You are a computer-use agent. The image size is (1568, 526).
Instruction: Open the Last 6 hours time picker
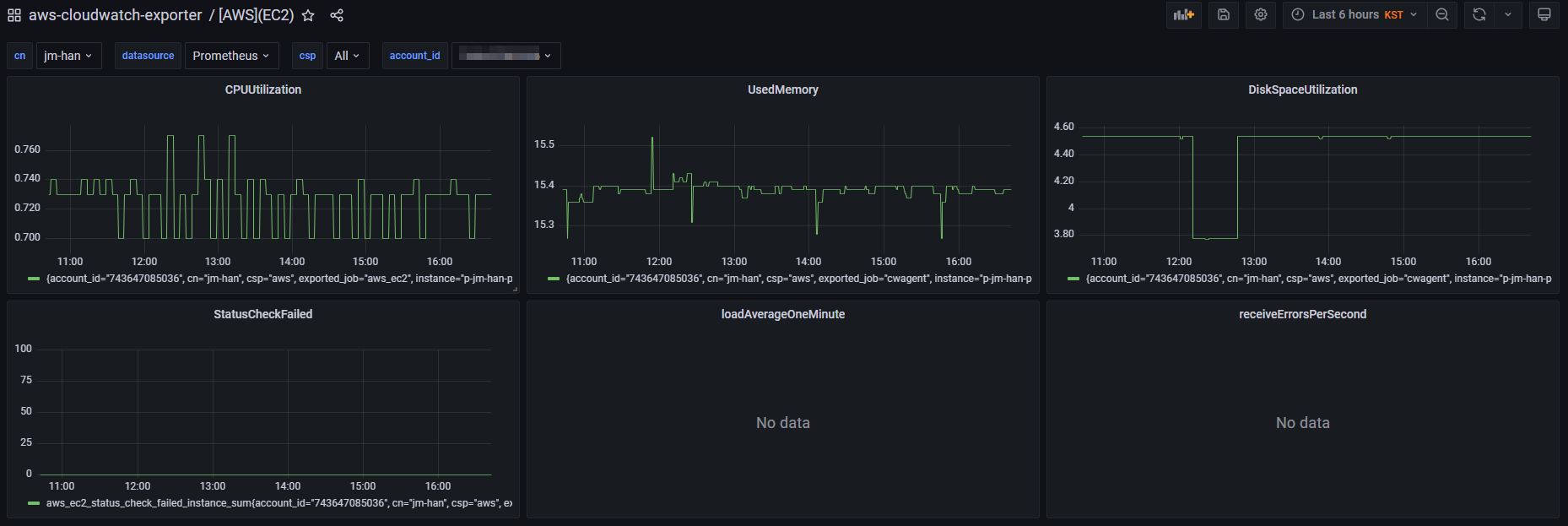pos(1354,14)
